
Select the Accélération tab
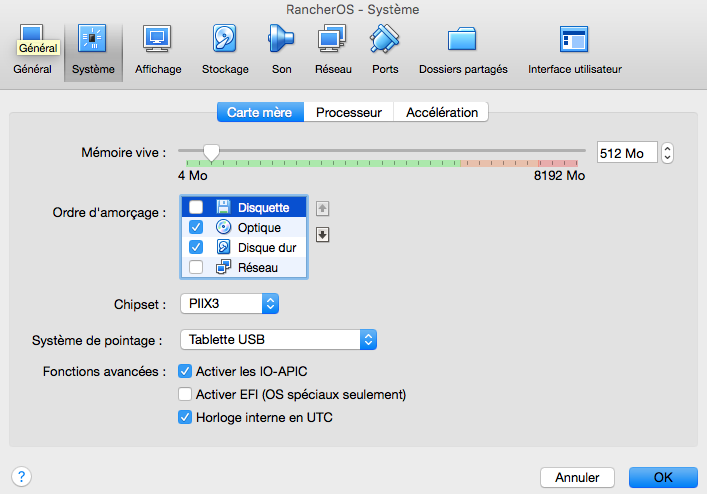pos(441,112)
